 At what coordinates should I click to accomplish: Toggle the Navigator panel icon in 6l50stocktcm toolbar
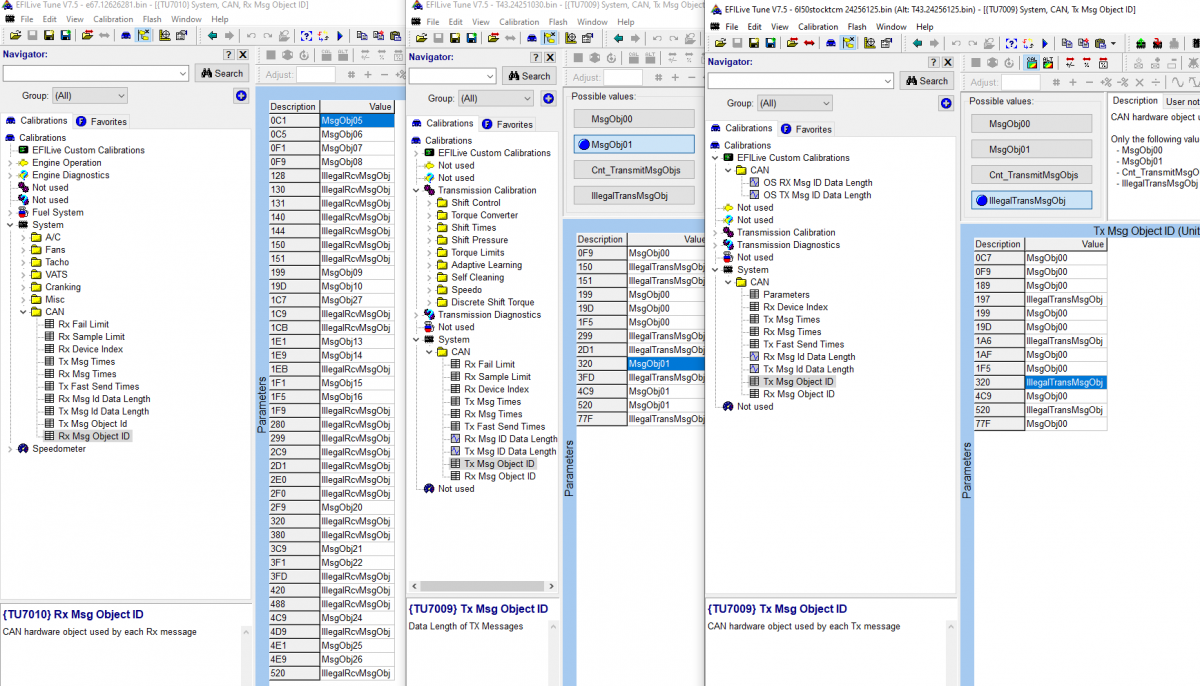coord(848,43)
